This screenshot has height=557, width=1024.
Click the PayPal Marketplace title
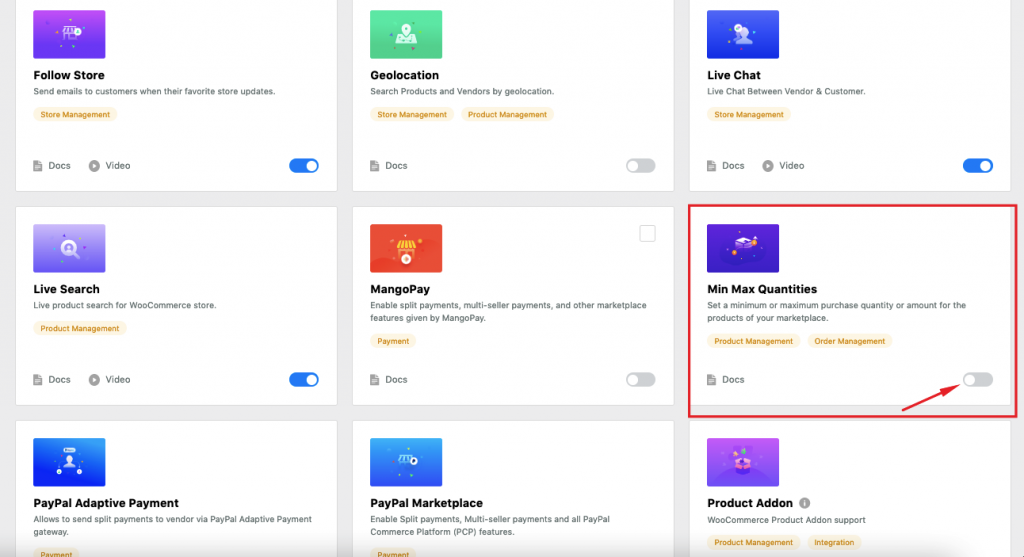[426, 503]
